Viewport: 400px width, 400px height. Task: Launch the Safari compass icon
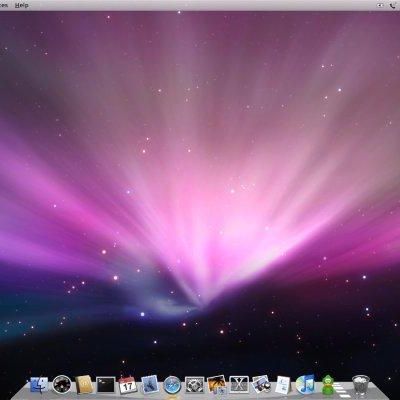[x=172, y=385]
